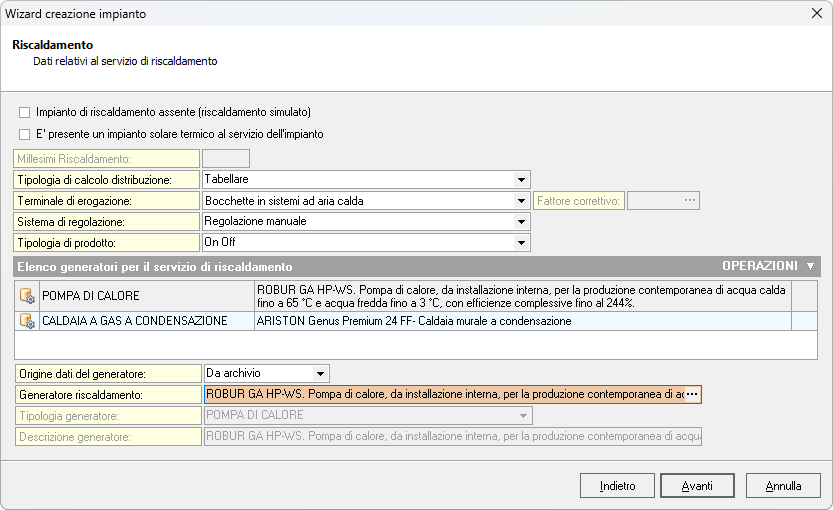
Task: Select the POMPA DI CALORE generator row
Action: (146, 296)
